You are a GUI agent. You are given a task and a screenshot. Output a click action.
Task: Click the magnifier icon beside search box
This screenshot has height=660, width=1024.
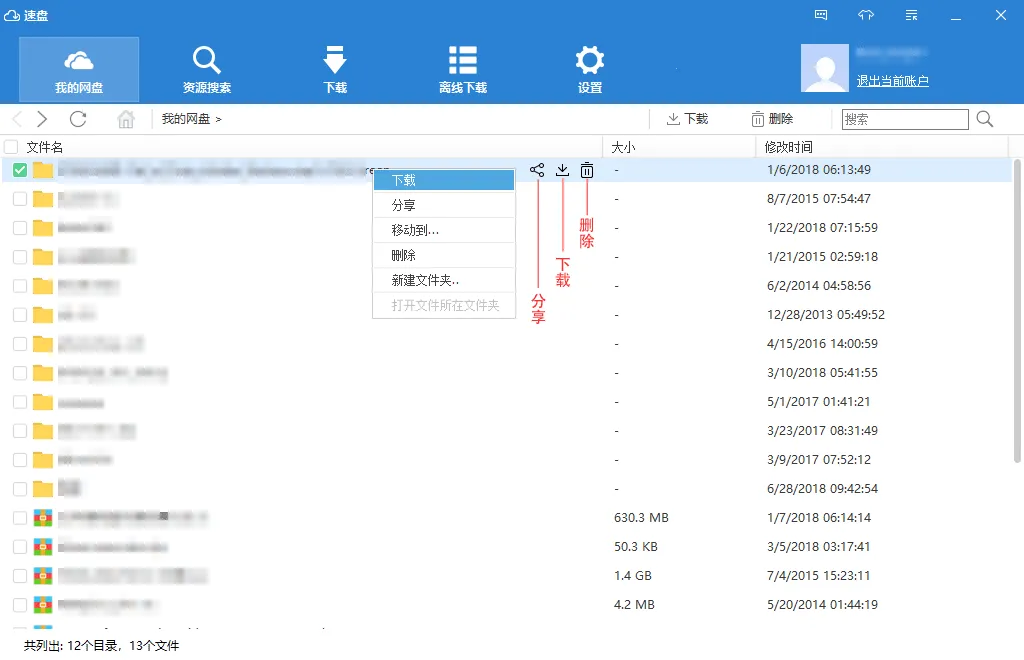(985, 119)
